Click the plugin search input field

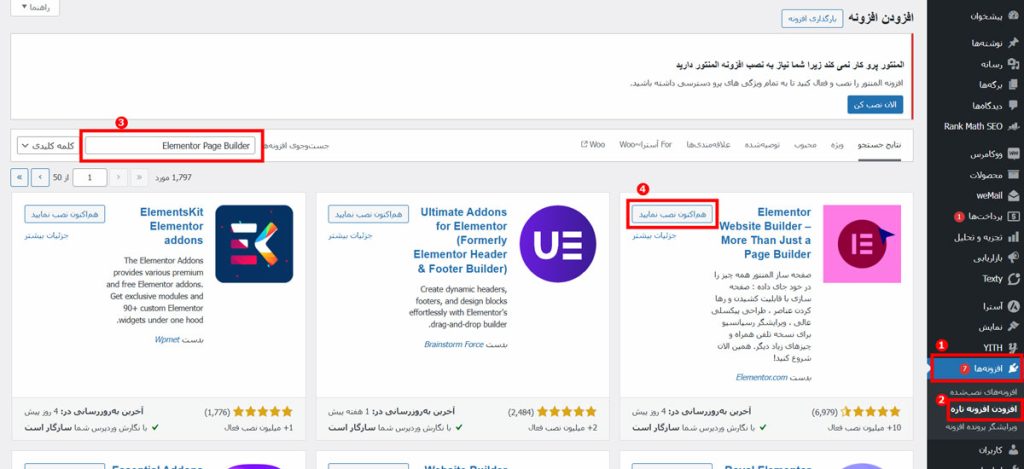point(170,146)
